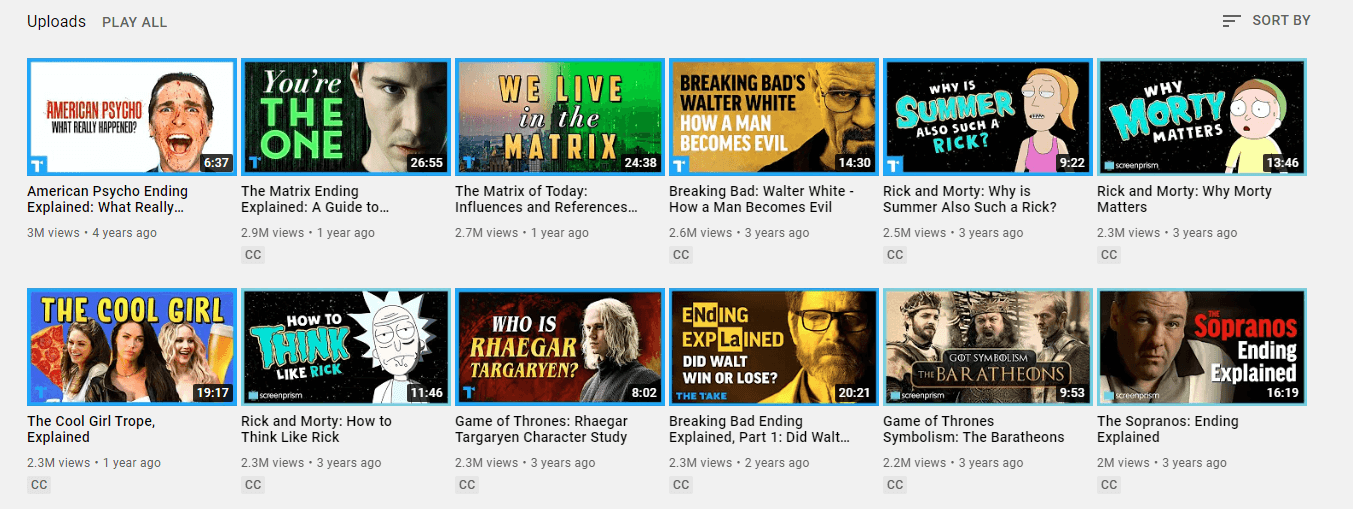Click the 26:55 duration badge
Screen dimensions: 1353x509
[x=426, y=163]
